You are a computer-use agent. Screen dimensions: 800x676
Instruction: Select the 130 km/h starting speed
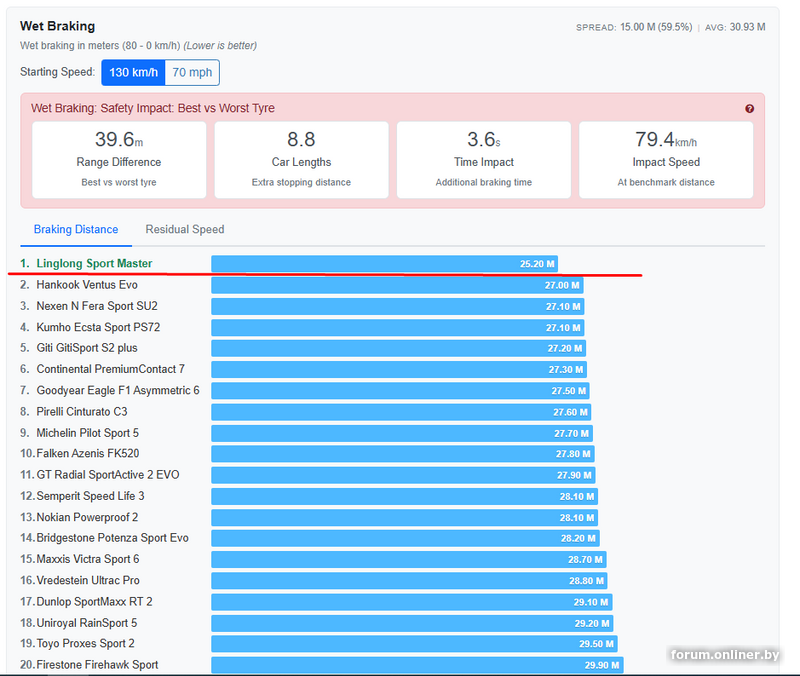point(133,73)
